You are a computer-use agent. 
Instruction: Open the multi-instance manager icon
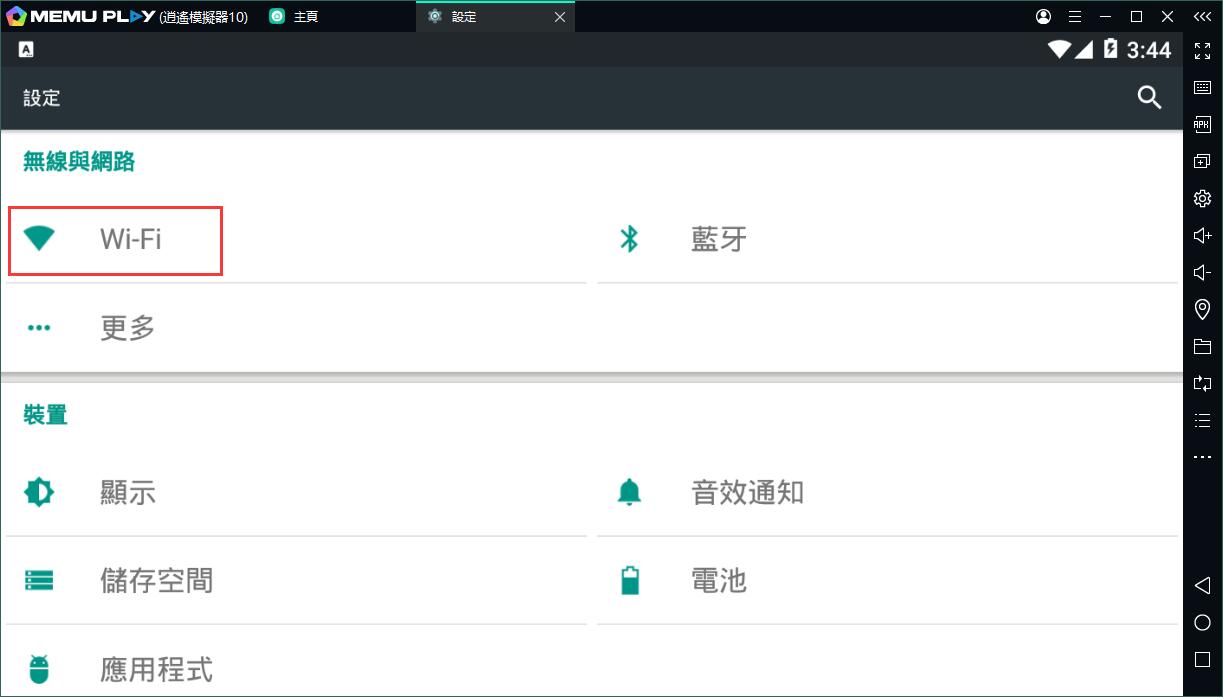[x=1202, y=160]
